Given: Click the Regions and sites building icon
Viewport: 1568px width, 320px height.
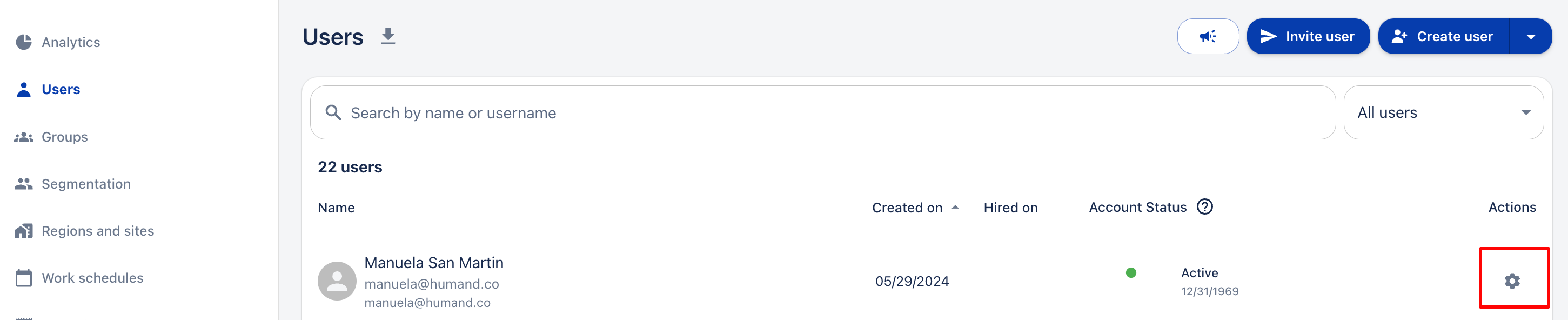Looking at the screenshot, I should (x=24, y=231).
